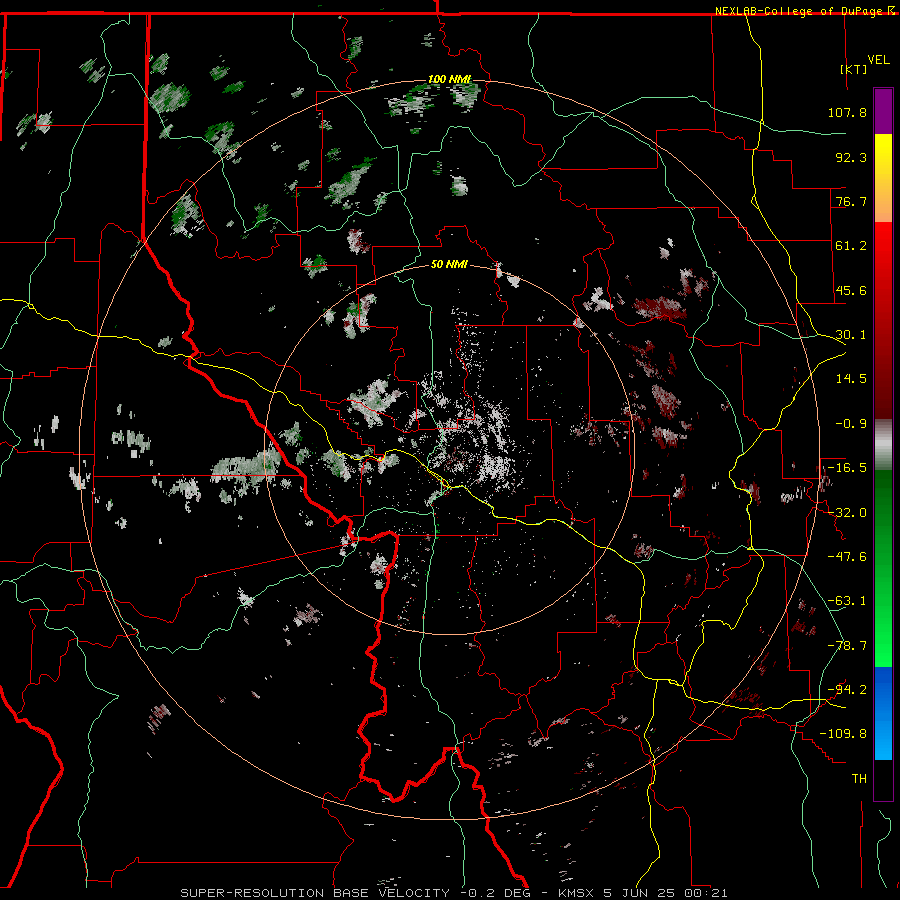
Task: Click the [KT] units label
Action: [x=854, y=69]
